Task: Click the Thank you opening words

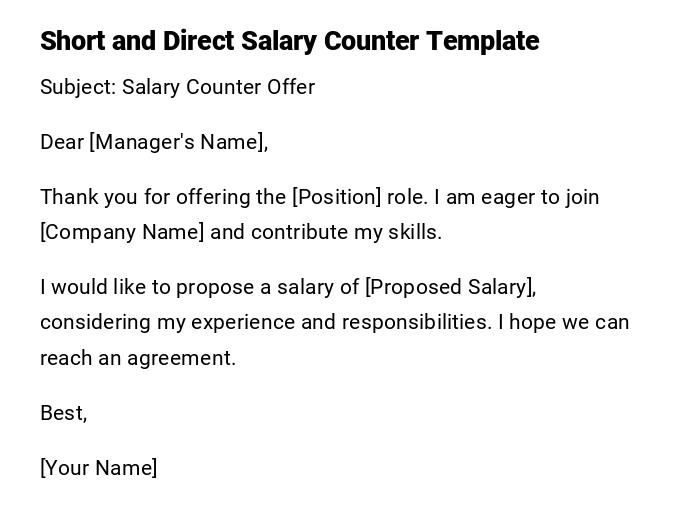Action: coord(79,197)
